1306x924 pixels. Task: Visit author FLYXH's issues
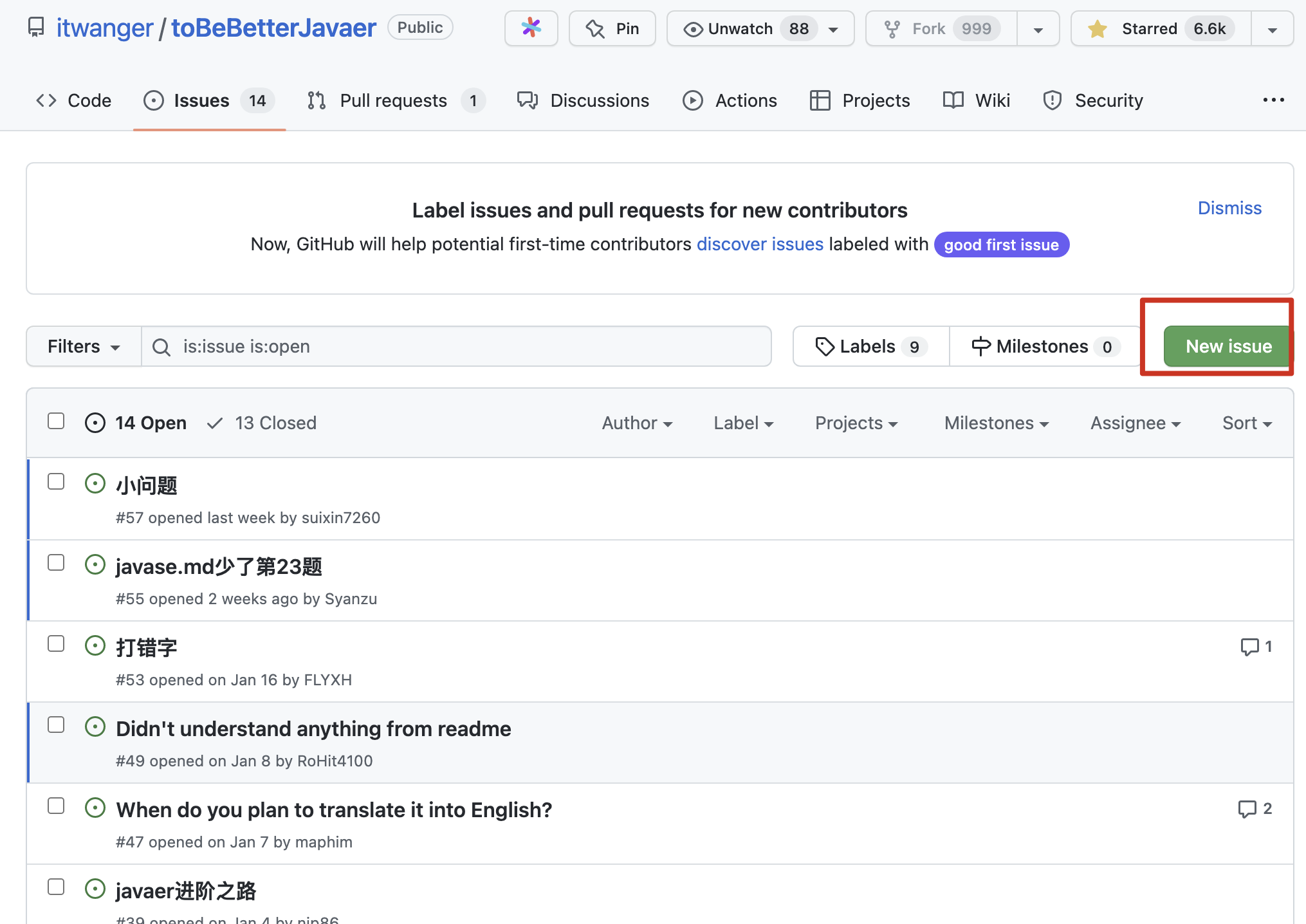(327, 679)
